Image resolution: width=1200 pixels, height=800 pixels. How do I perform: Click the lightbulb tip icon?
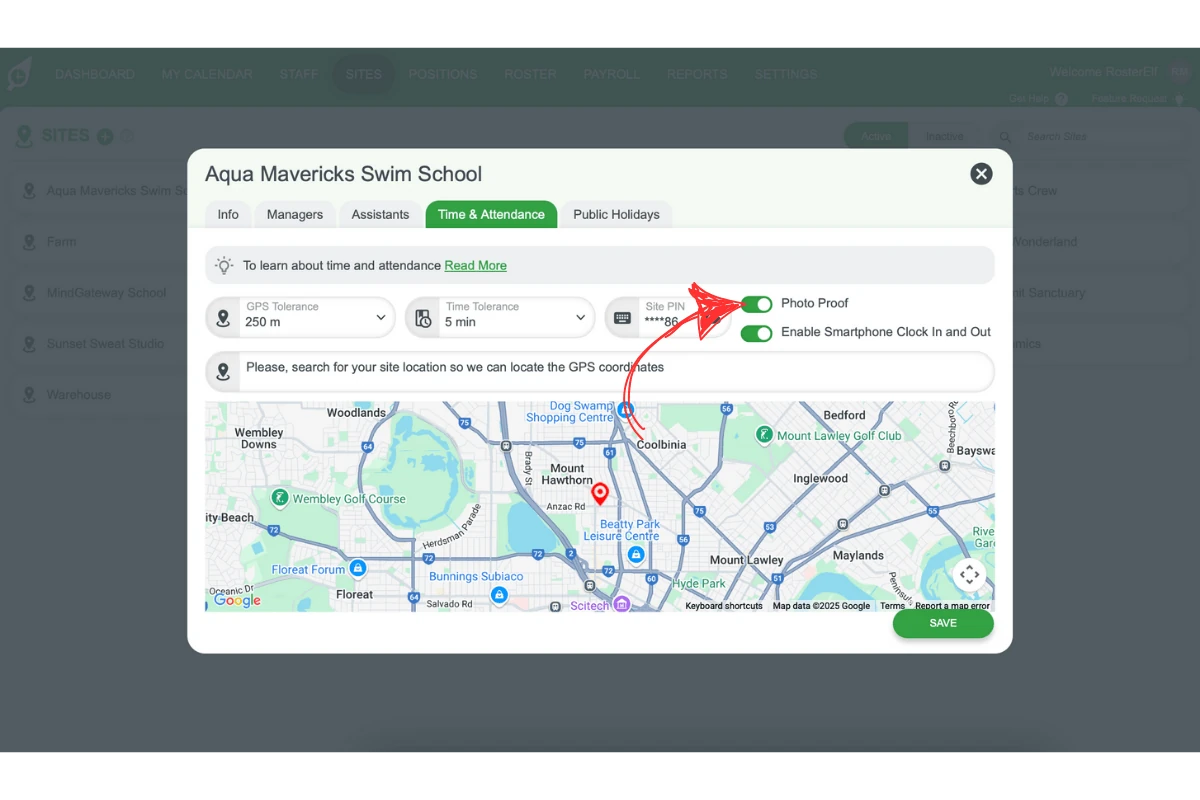pyautogui.click(x=224, y=265)
